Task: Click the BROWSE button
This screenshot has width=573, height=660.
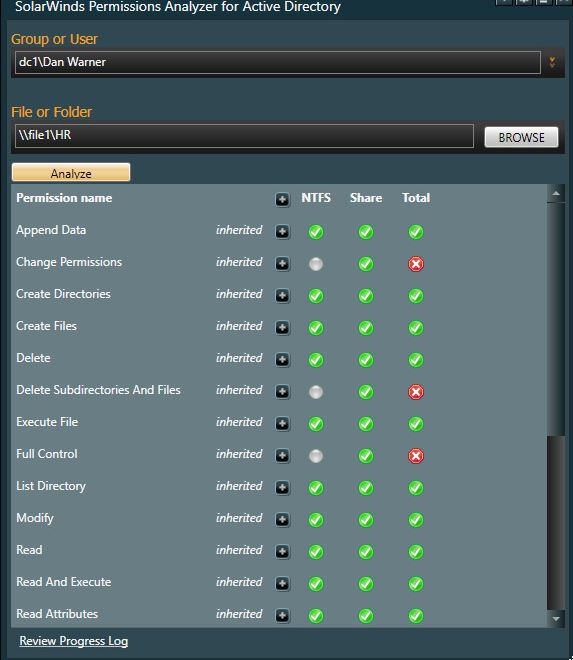Action: click(521, 137)
